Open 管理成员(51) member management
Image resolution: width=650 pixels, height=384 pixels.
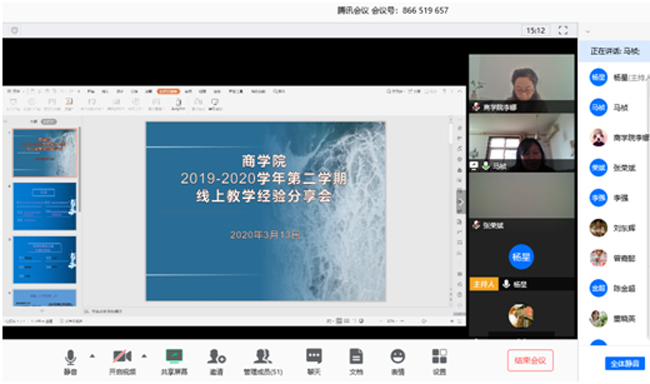tap(263, 362)
